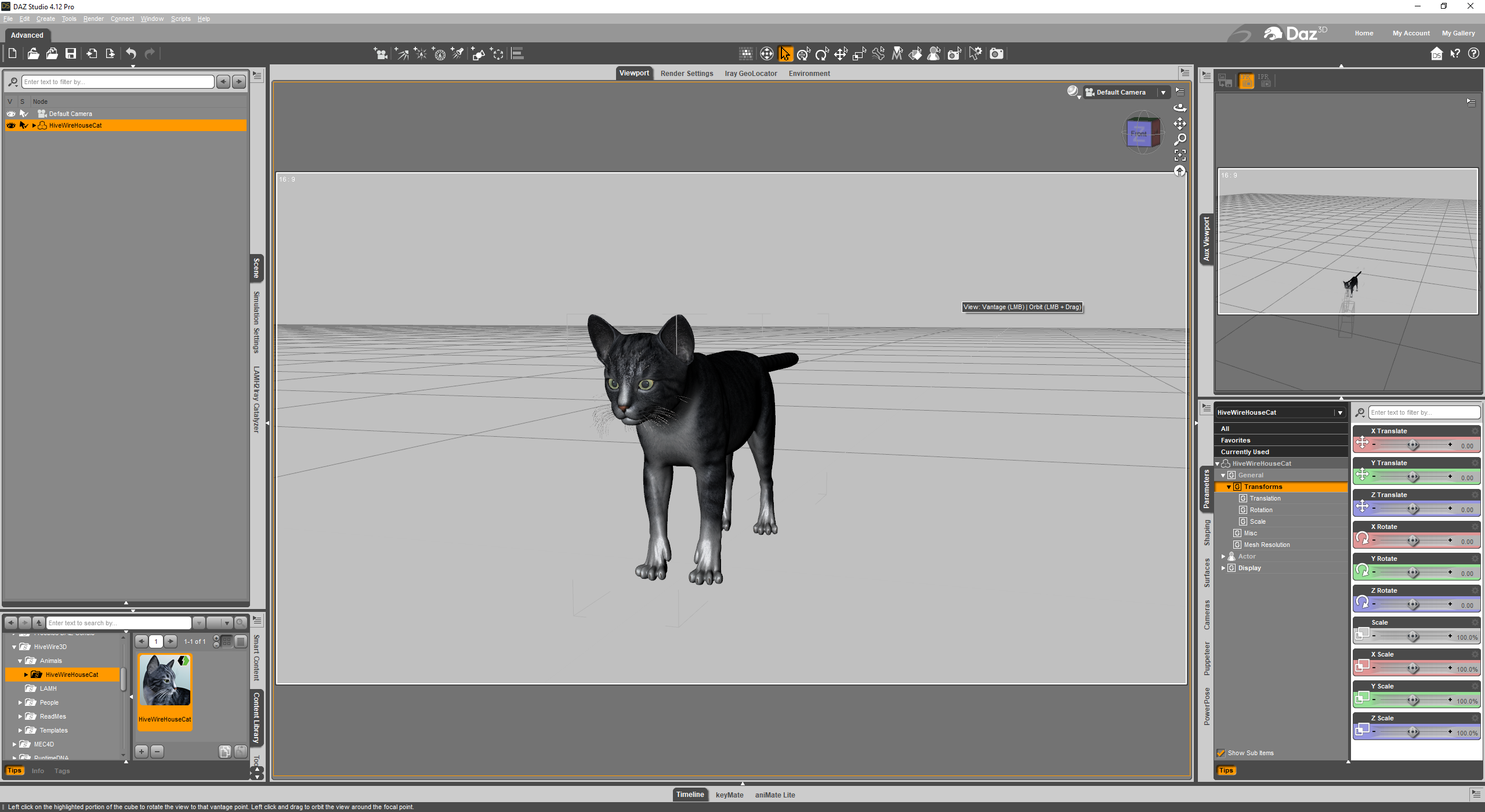
Task: Open the Default Camera dropdown
Action: tap(1163, 92)
